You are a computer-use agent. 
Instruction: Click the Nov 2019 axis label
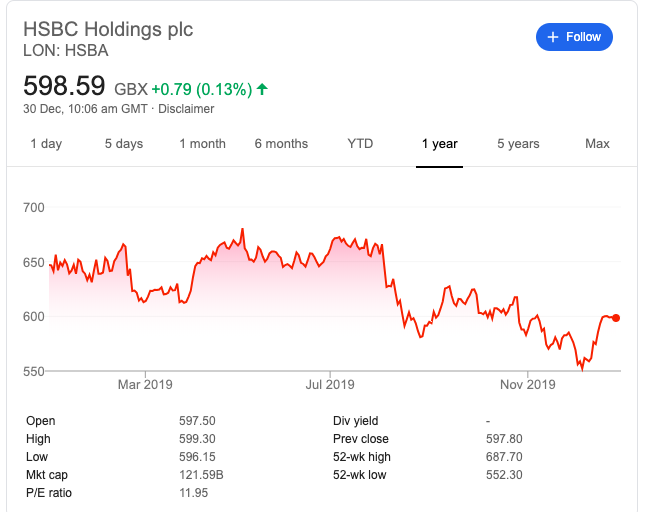coord(527,384)
